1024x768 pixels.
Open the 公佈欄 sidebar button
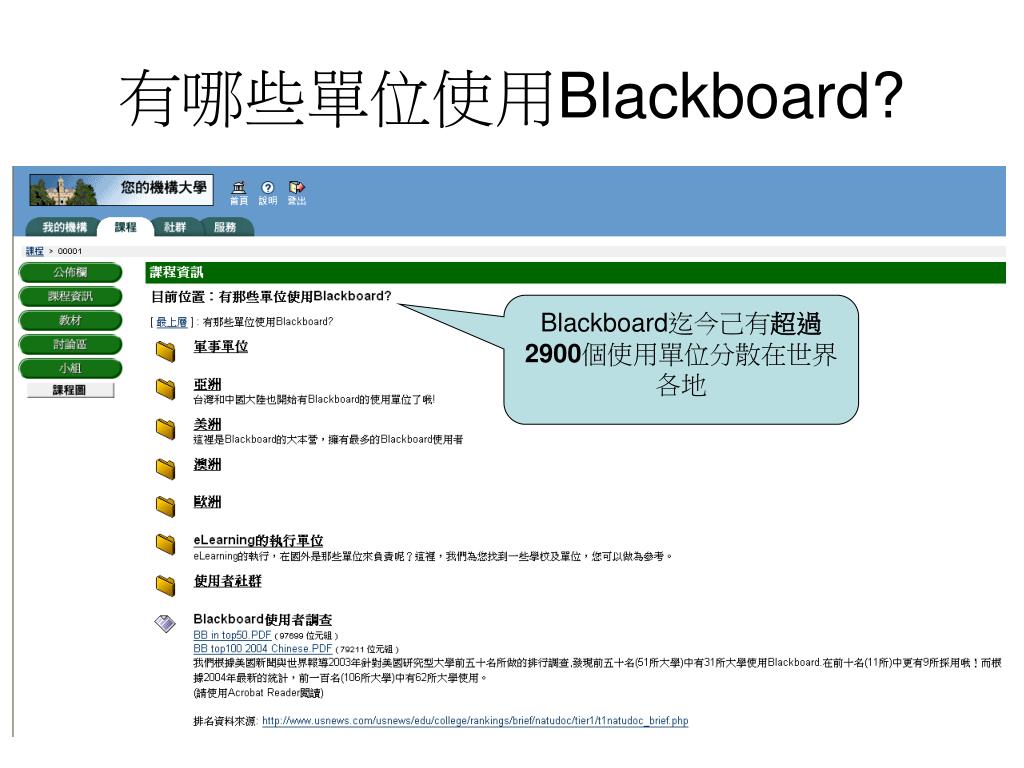pos(71,272)
